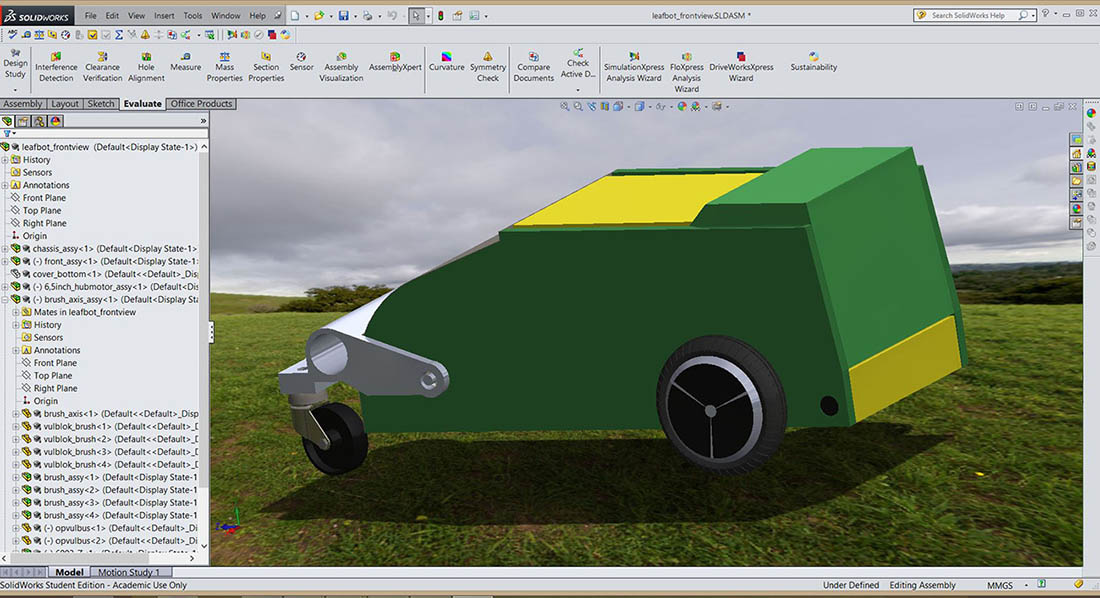This screenshot has height=598, width=1100.
Task: Select opvulbus<1> in the tree
Action: coord(110,528)
